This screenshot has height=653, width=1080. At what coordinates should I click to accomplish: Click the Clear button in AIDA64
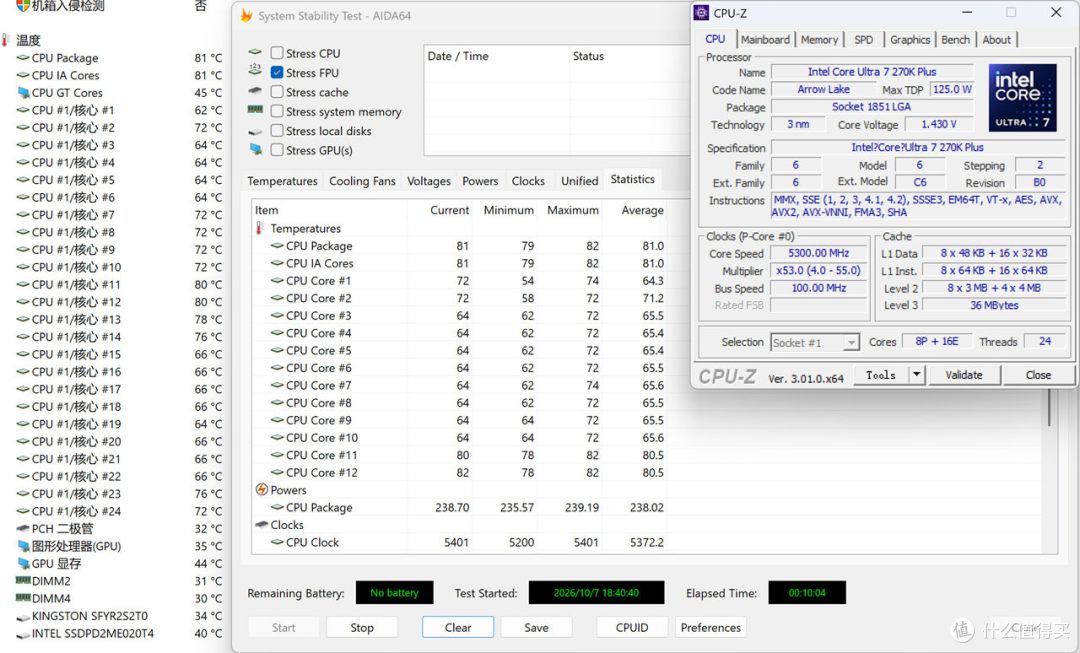pos(458,628)
